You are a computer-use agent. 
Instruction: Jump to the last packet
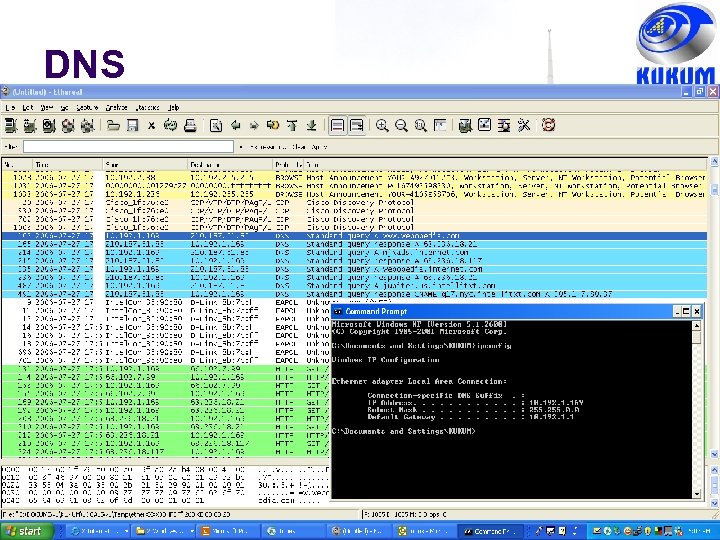(311, 125)
